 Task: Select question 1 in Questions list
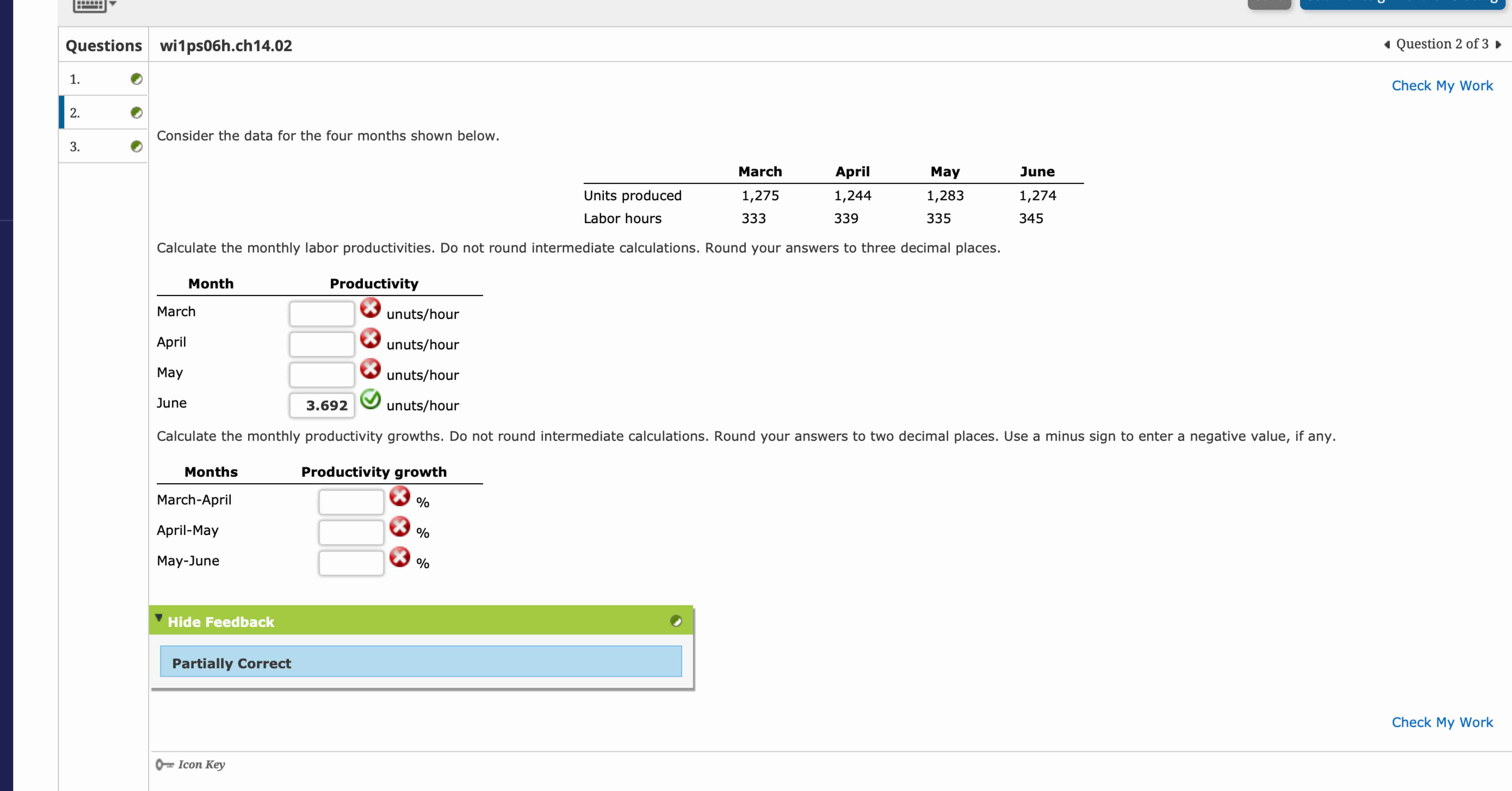click(75, 79)
